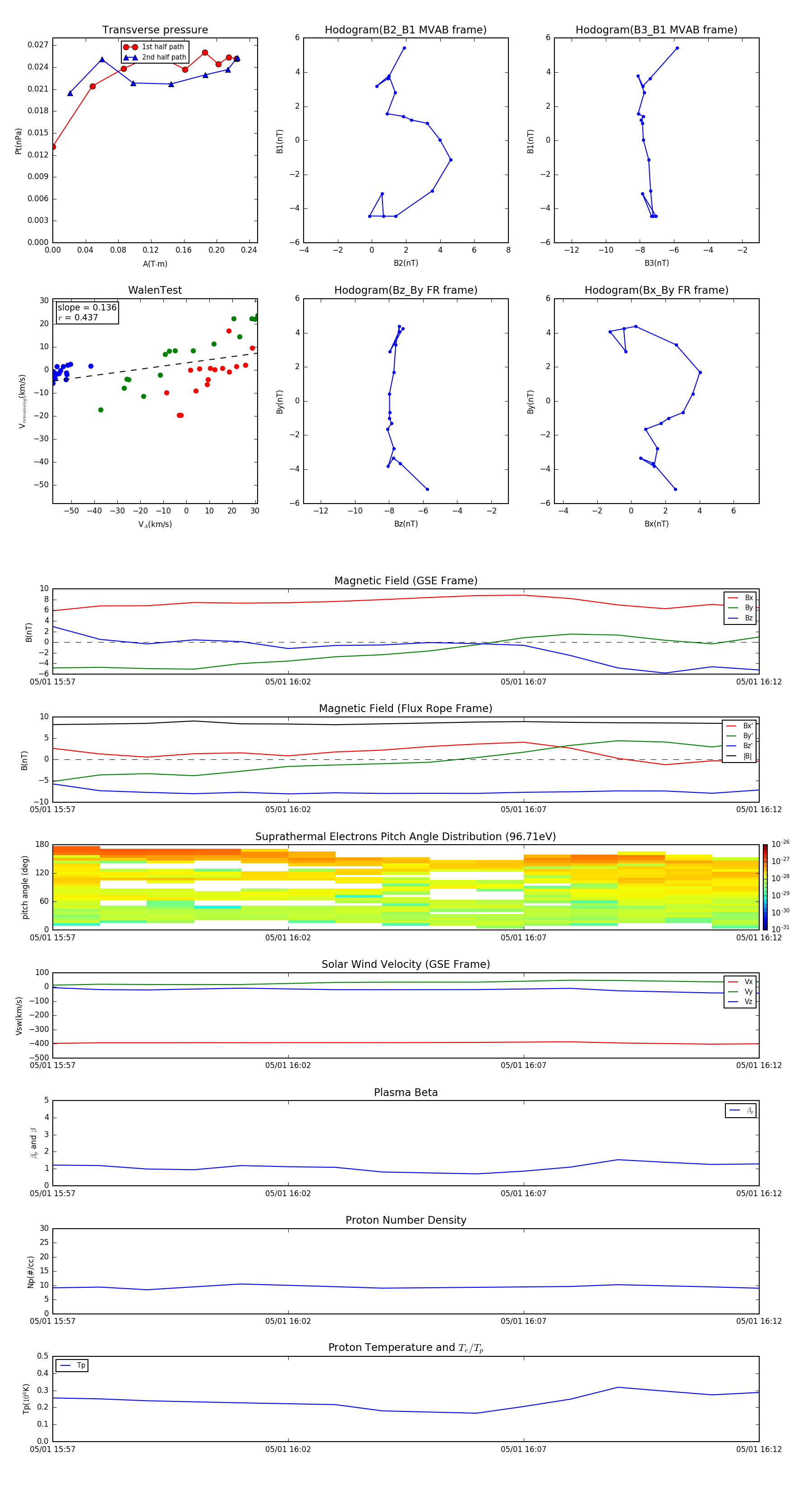
Task: Click the '10^-31' colorbar tick label
Action: (x=780, y=929)
